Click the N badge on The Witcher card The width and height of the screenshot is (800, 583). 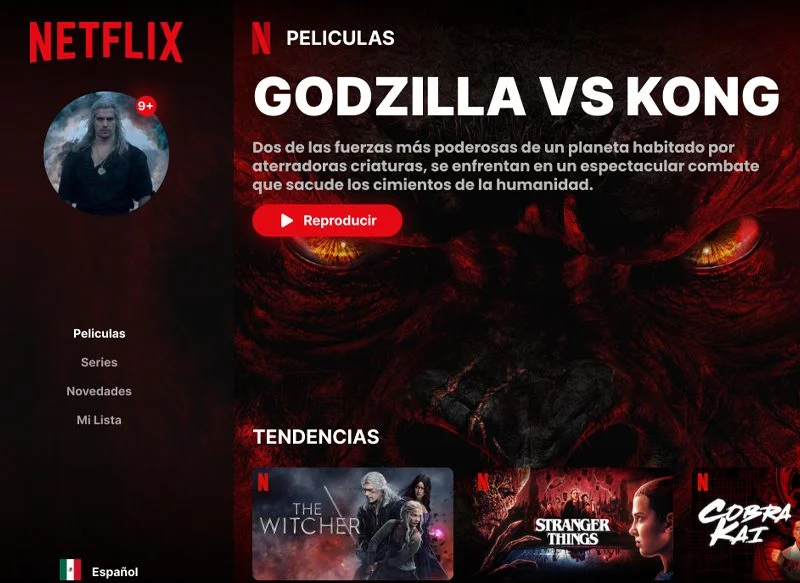(x=263, y=483)
